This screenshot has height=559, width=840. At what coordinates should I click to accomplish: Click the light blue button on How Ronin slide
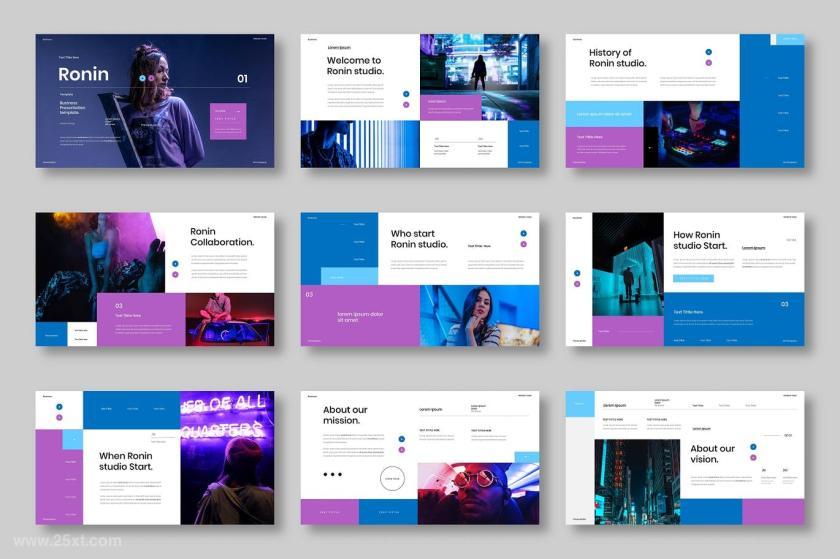(693, 279)
